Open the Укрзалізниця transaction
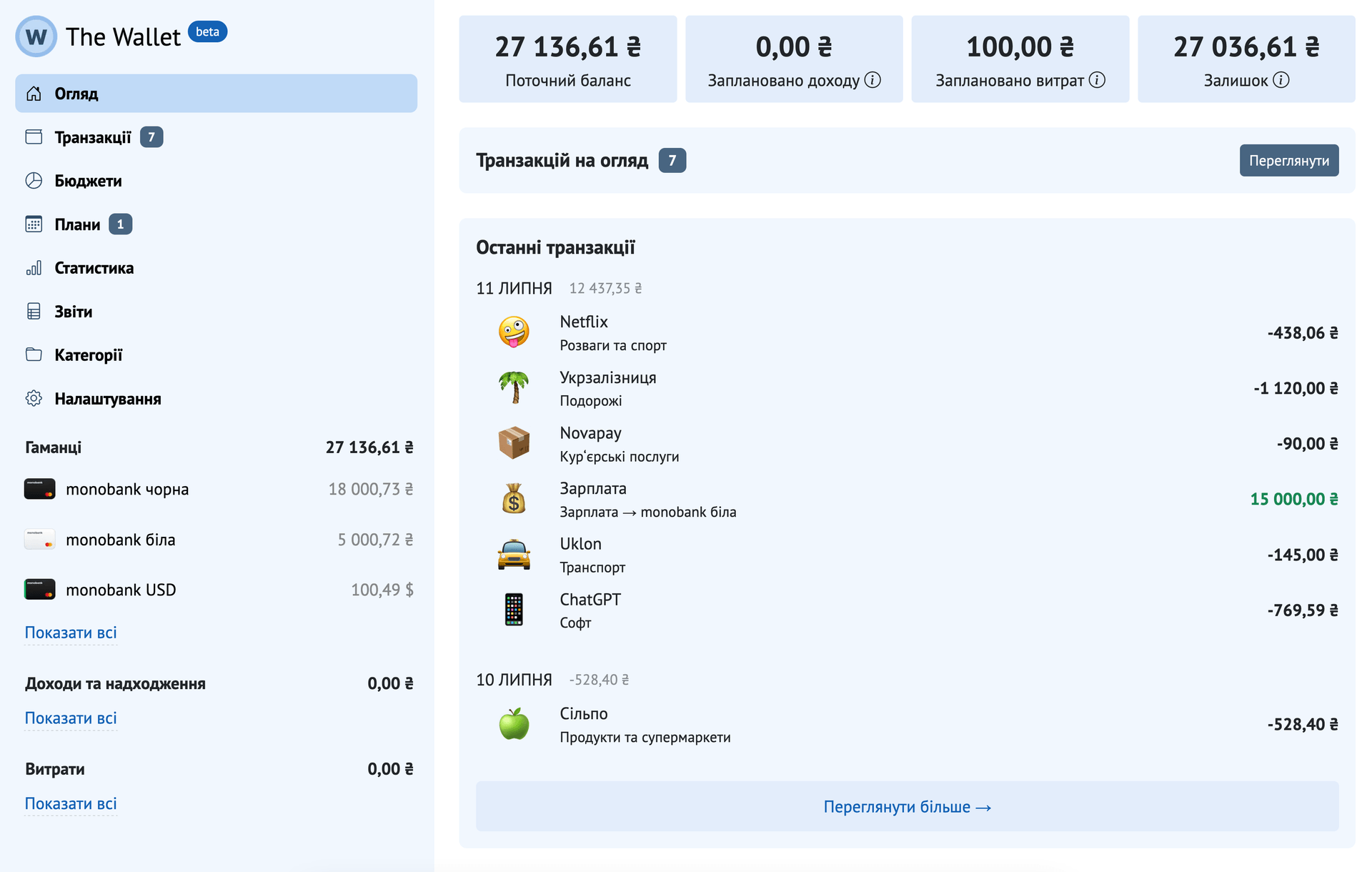Image resolution: width=1372 pixels, height=872 pixels. [908, 388]
